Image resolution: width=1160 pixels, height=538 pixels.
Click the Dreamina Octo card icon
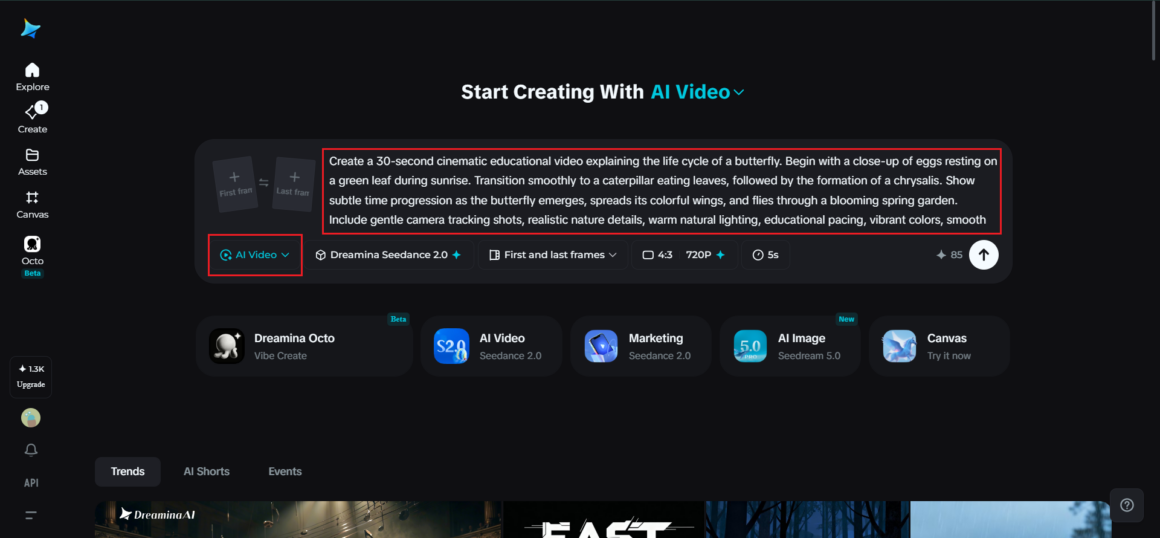226,346
